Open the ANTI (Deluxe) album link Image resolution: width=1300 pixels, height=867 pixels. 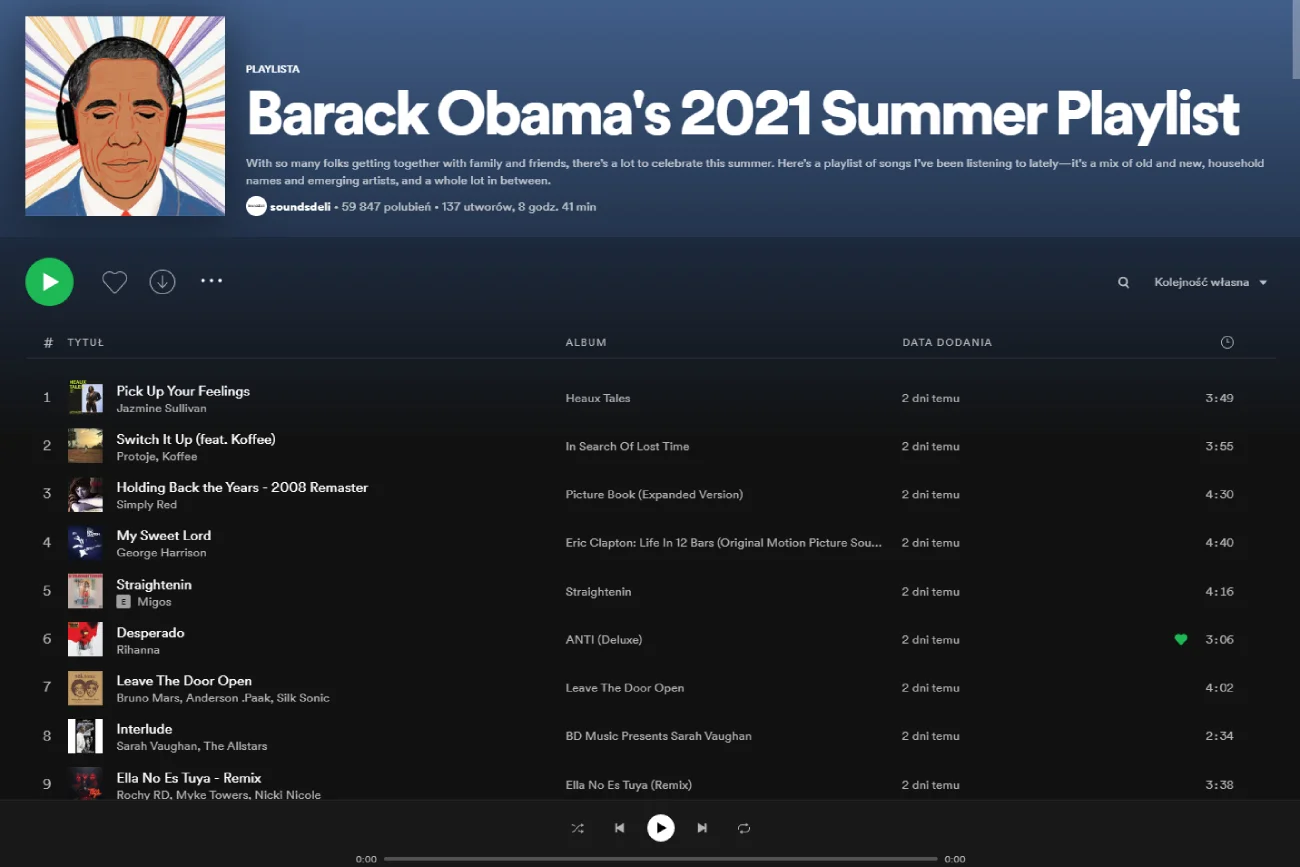(x=604, y=639)
